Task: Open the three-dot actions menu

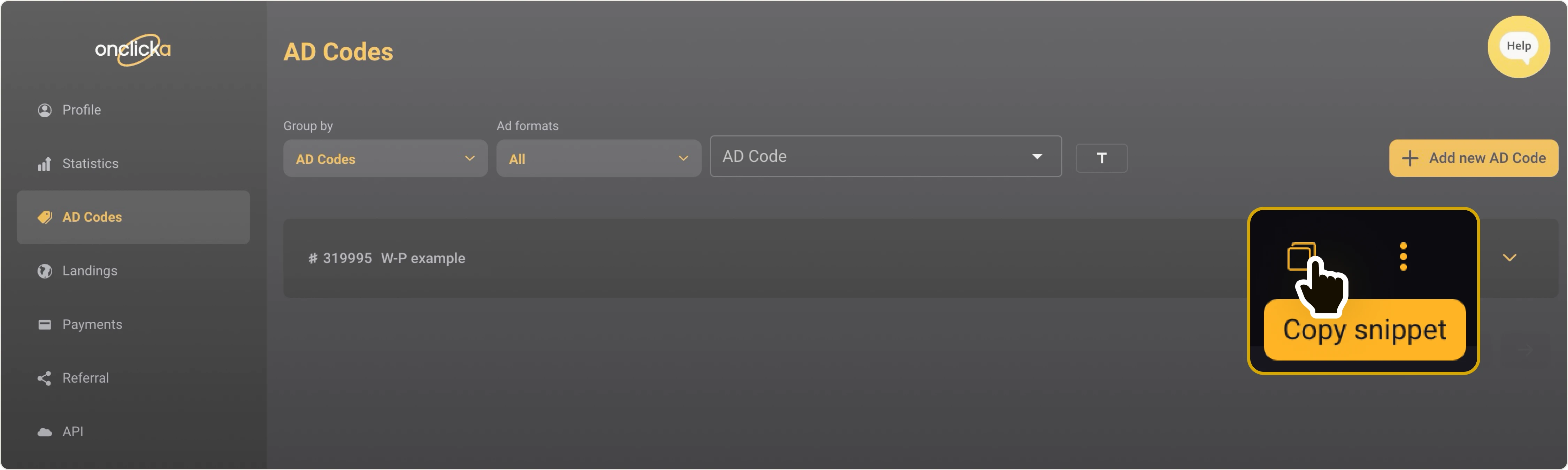Action: coord(1404,257)
